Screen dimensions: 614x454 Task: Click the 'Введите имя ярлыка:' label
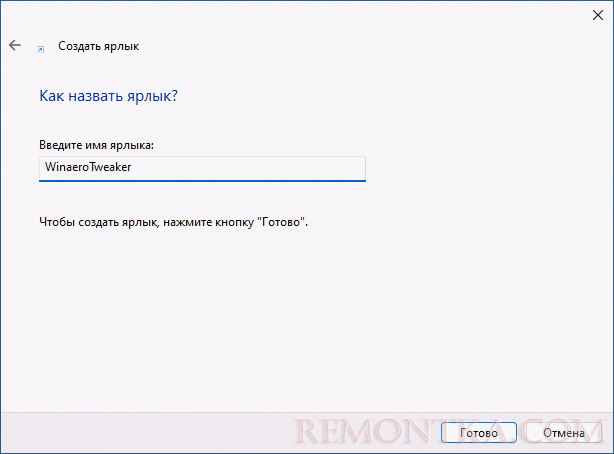[96, 145]
